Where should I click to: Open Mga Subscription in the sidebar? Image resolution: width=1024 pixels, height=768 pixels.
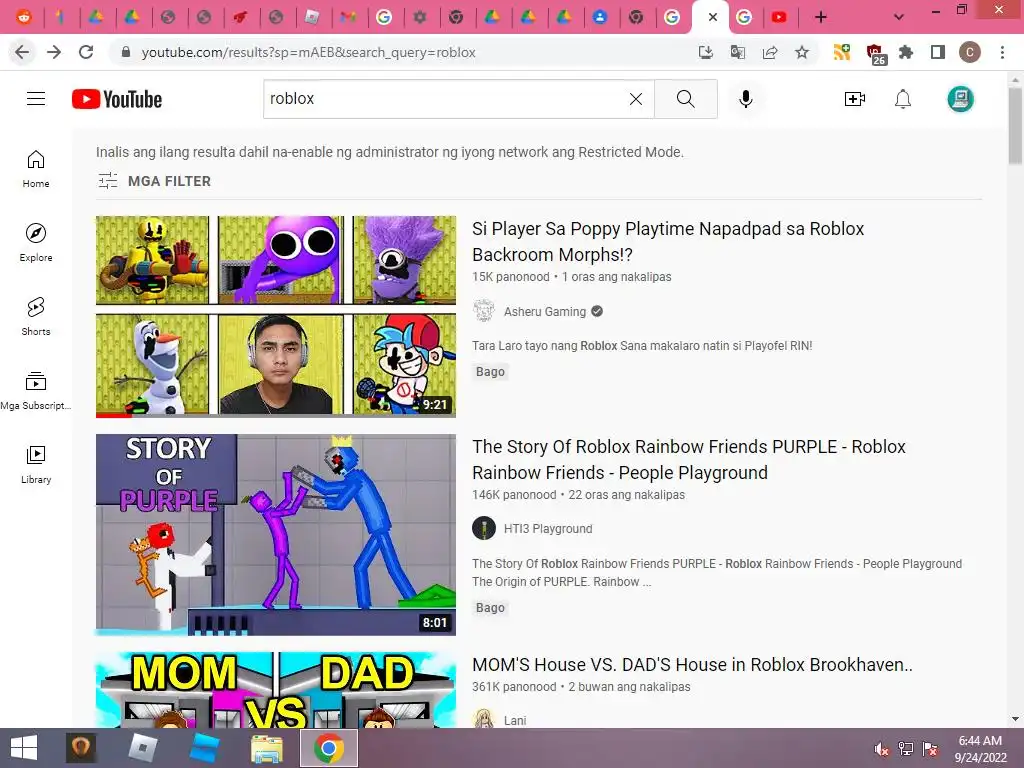click(36, 391)
